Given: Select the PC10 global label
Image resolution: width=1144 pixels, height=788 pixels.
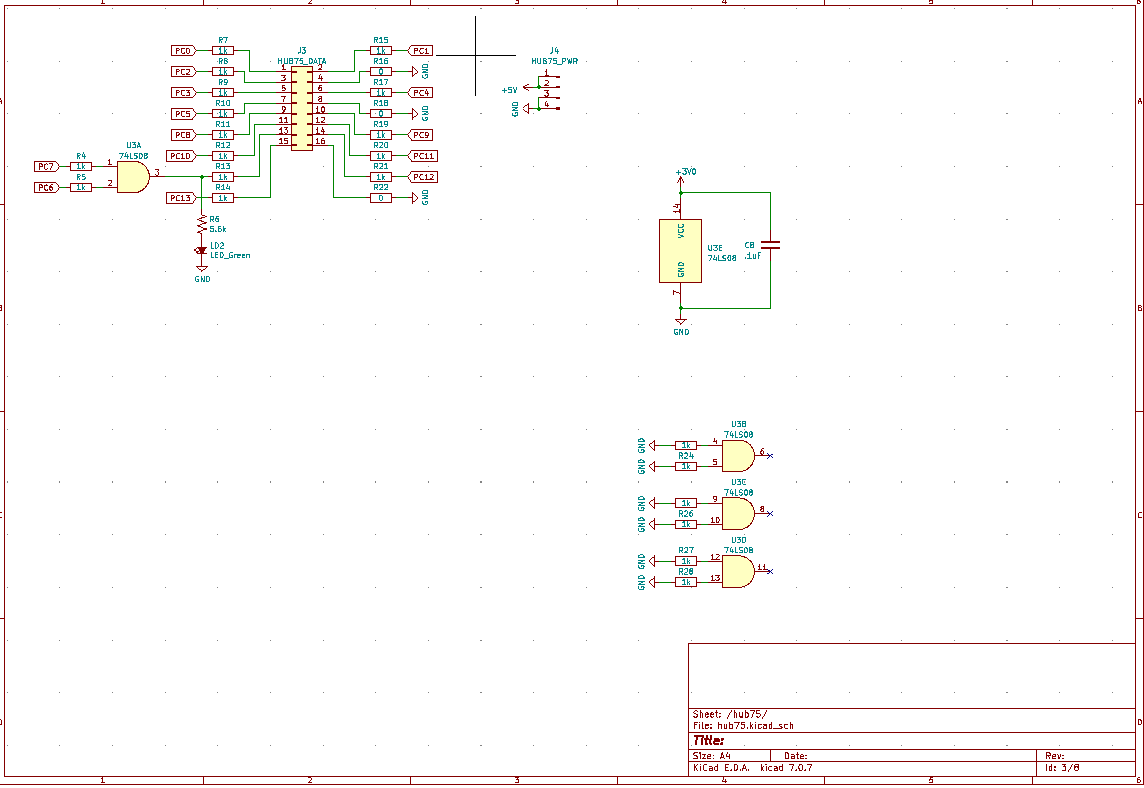Looking at the screenshot, I should [x=181, y=156].
